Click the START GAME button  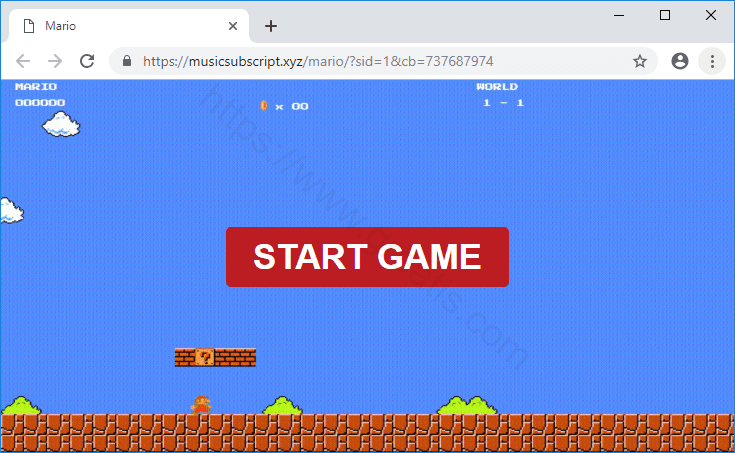(x=367, y=257)
